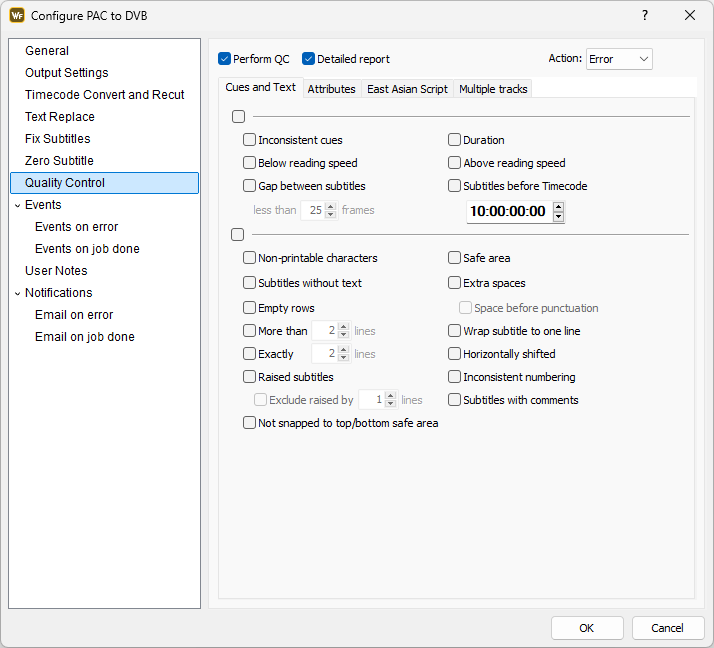Viewport: 714px width, 648px height.
Task: Open Email on error settings
Action: coord(74,315)
